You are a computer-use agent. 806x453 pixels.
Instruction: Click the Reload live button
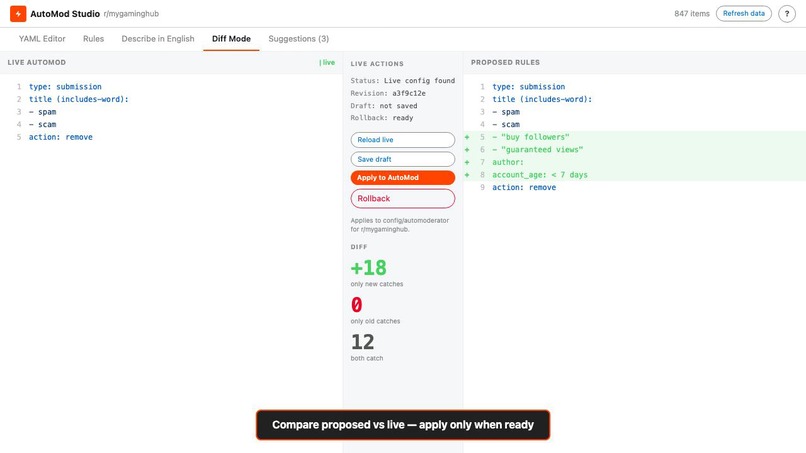pyautogui.click(x=402, y=140)
